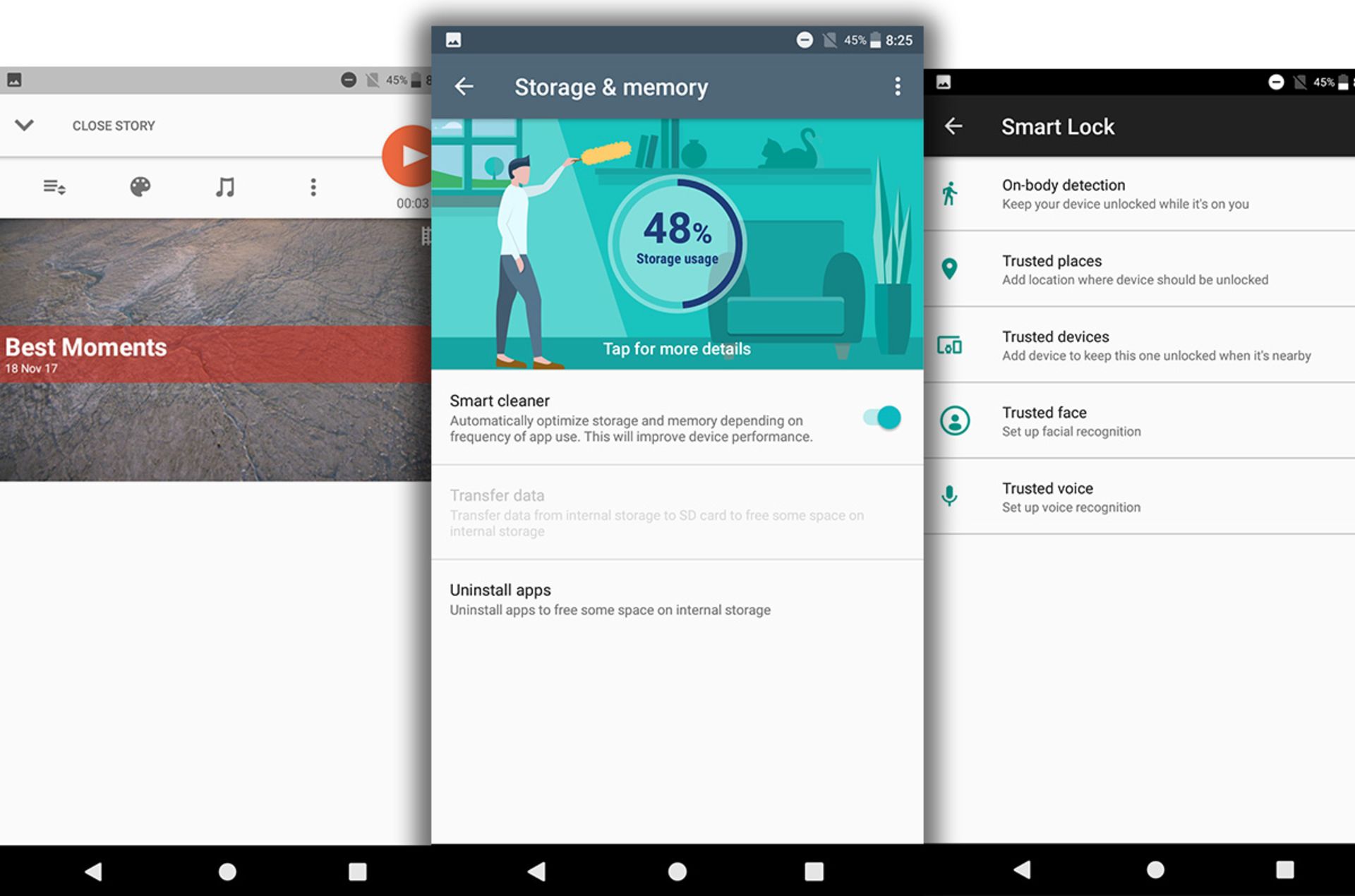This screenshot has width=1355, height=896.
Task: Tap the orange play button
Action: tap(408, 157)
